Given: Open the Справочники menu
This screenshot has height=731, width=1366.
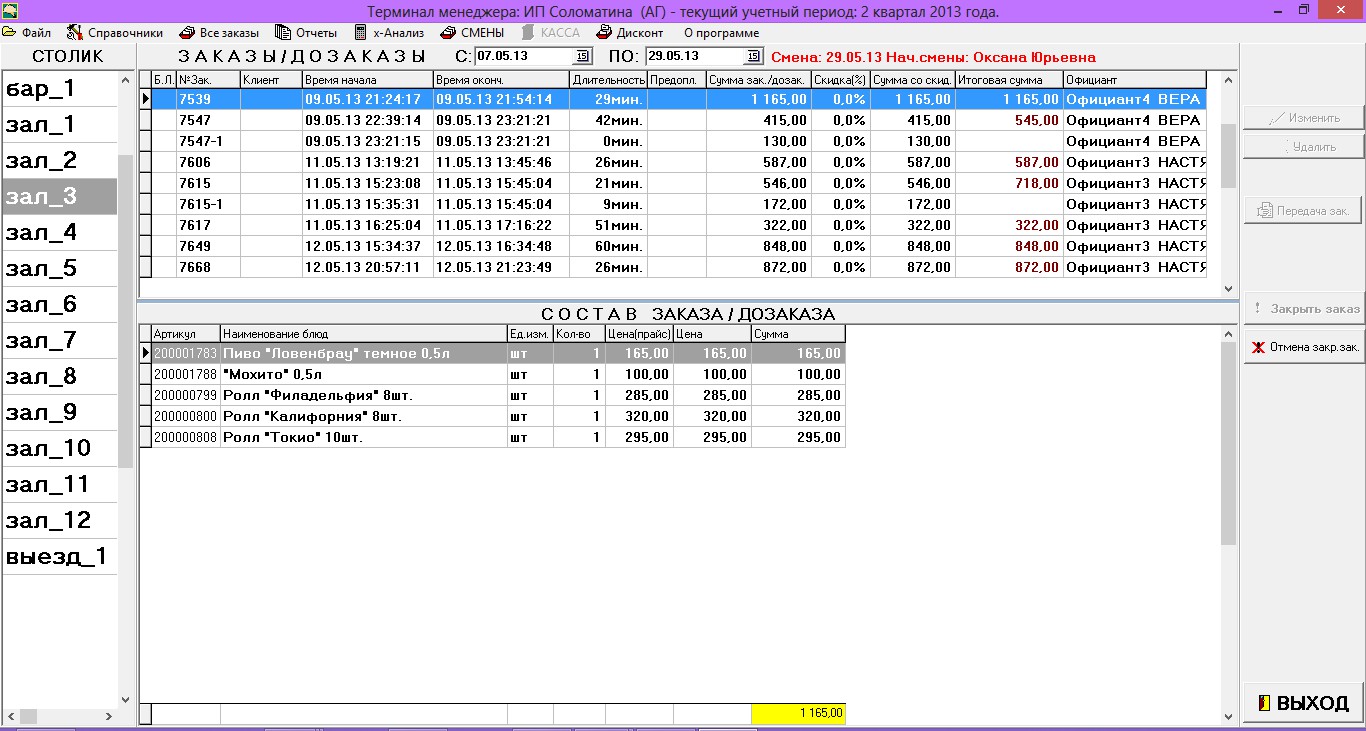Looking at the screenshot, I should coord(125,33).
